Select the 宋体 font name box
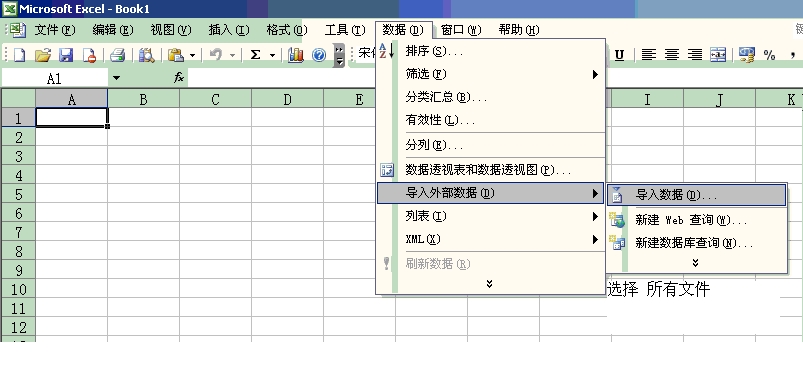This screenshot has width=803, height=384. (x=366, y=53)
